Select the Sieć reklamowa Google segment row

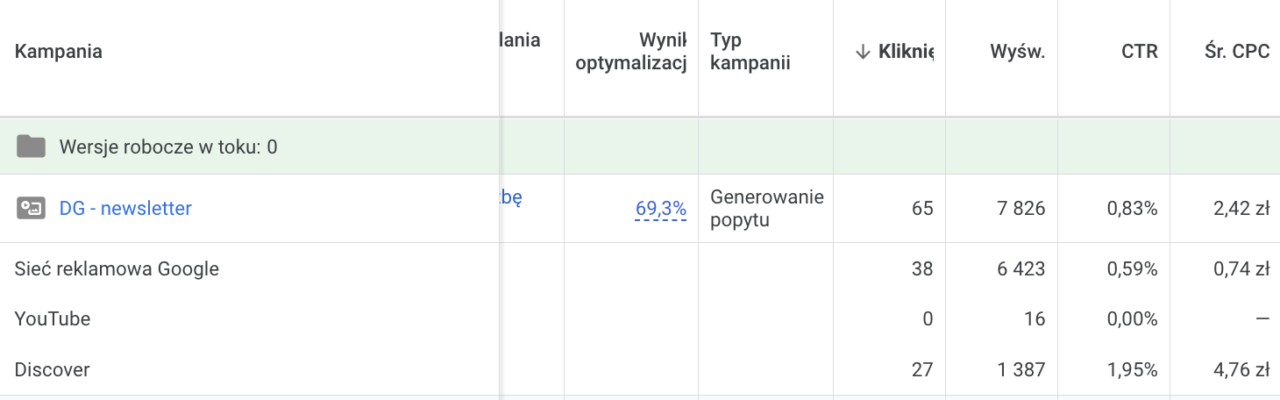(640, 268)
